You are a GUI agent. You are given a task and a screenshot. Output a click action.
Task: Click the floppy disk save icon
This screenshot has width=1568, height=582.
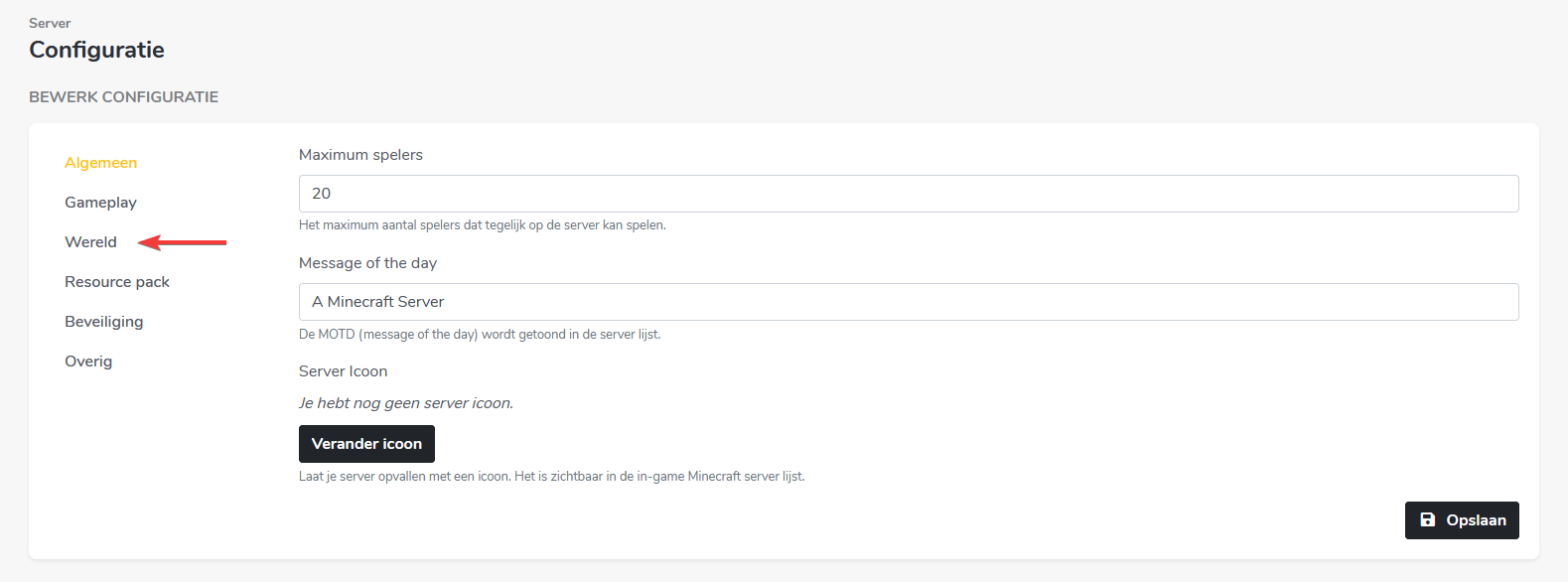coord(1427,519)
